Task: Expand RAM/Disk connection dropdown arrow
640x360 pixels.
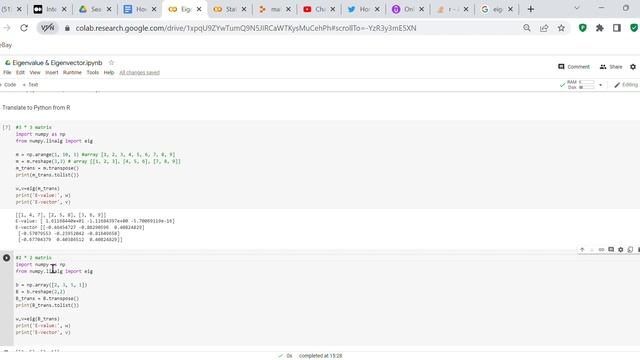Action: [600, 85]
